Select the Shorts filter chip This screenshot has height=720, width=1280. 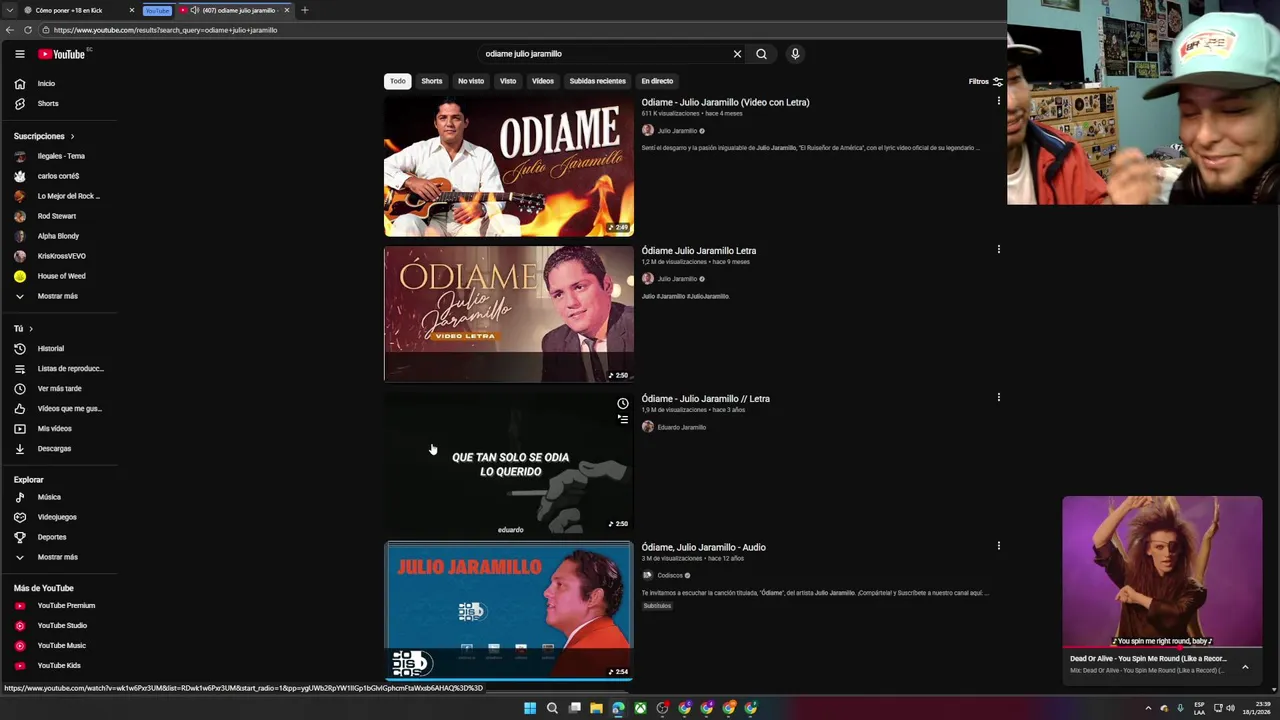[x=432, y=81]
